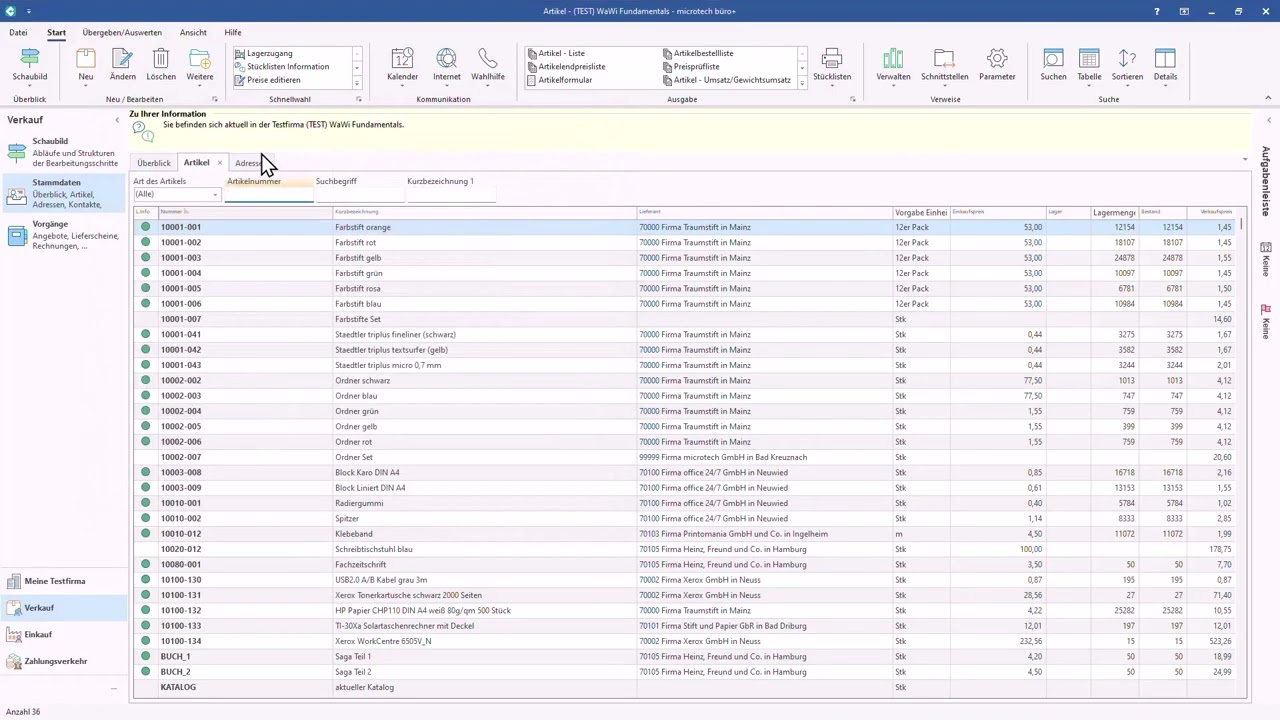1280x720 pixels.
Task: Open the Kalender tool
Action: click(402, 66)
